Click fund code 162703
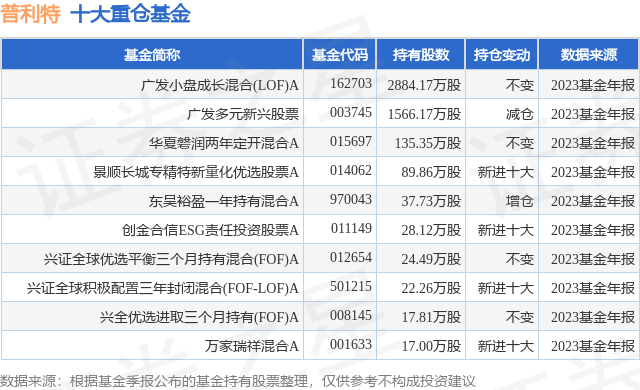The image size is (640, 390). click(351, 84)
